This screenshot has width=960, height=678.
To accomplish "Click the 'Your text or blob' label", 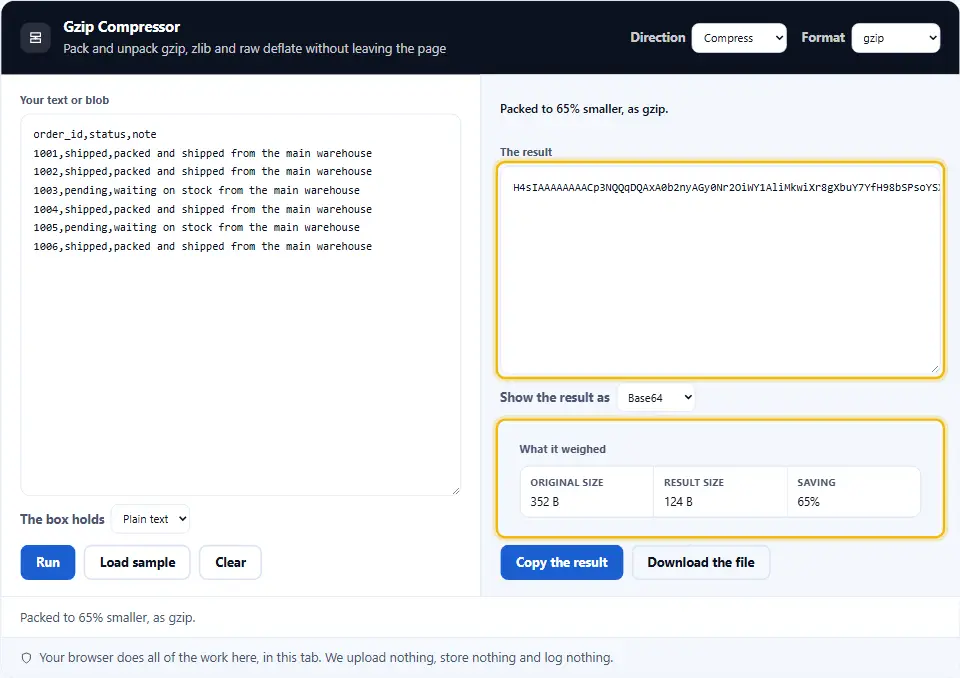I will point(64,100).
